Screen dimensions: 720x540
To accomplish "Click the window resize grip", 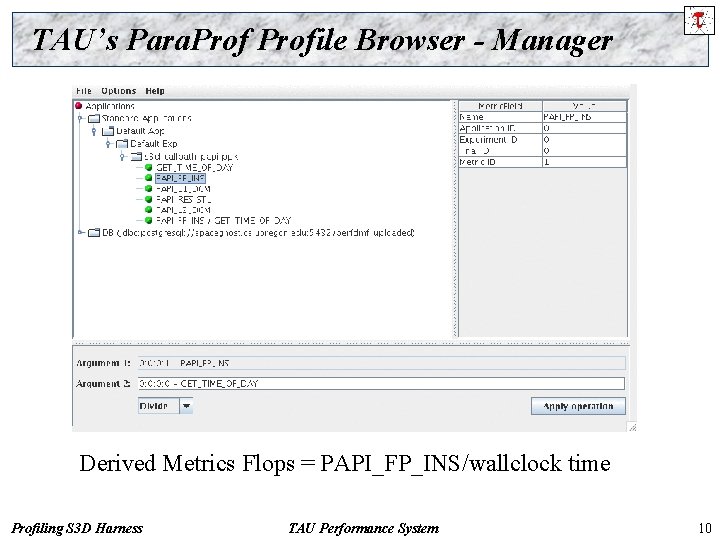I will (x=632, y=428).
